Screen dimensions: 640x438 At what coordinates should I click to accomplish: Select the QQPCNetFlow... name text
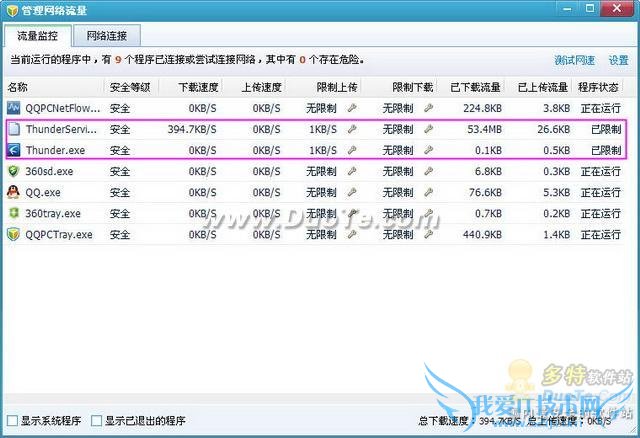click(62, 109)
